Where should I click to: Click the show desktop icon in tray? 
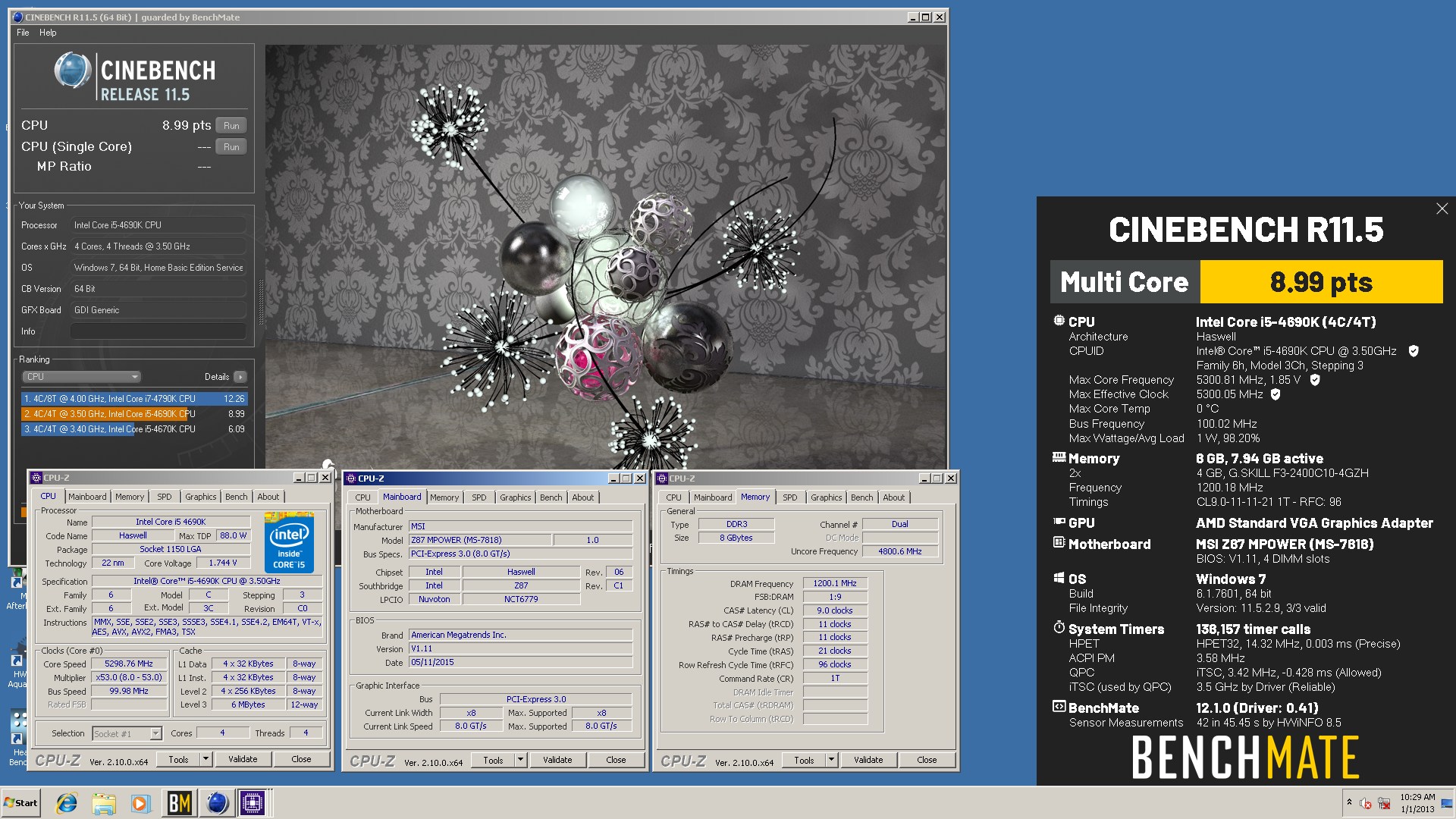[x=1447, y=803]
